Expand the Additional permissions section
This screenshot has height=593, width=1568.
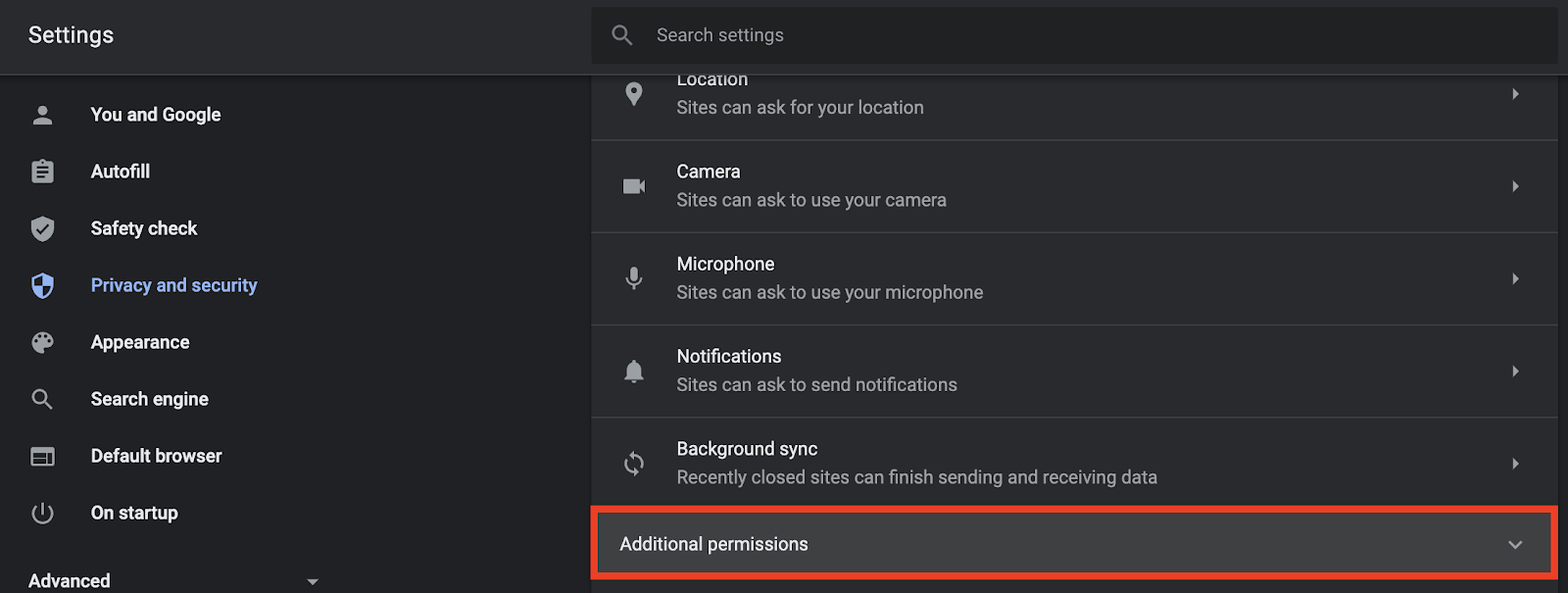(x=1074, y=543)
